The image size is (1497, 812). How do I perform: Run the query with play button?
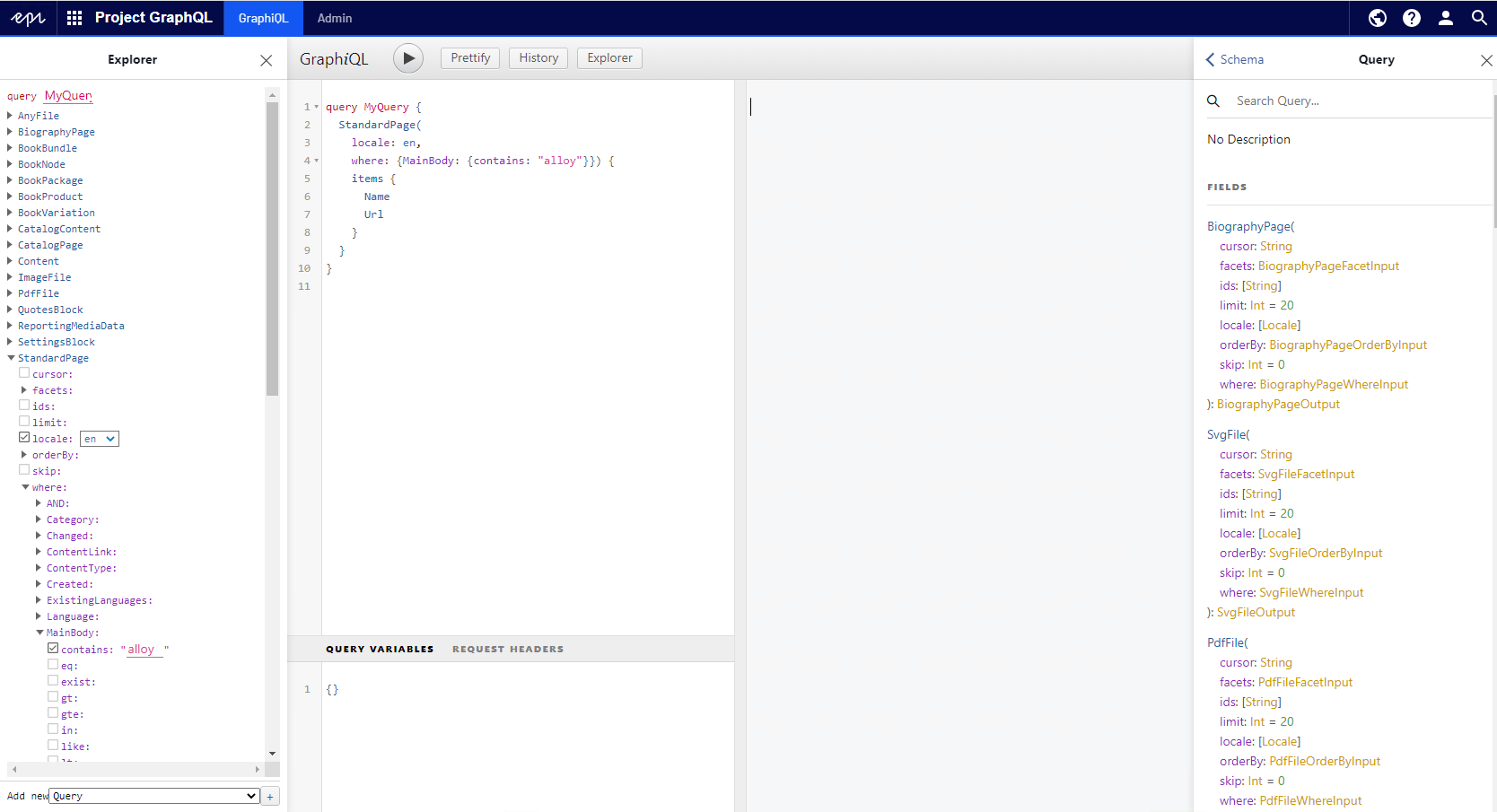[x=408, y=58]
